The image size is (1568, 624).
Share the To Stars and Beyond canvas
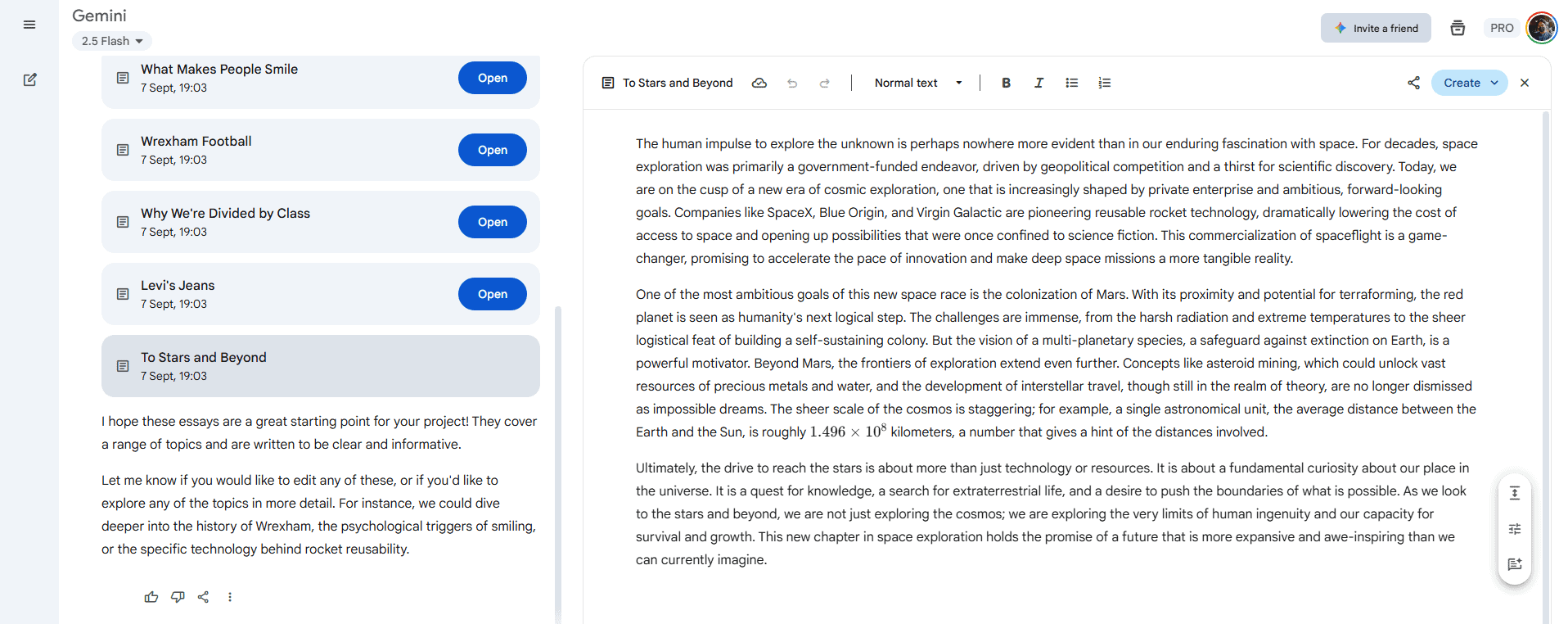click(x=1413, y=83)
